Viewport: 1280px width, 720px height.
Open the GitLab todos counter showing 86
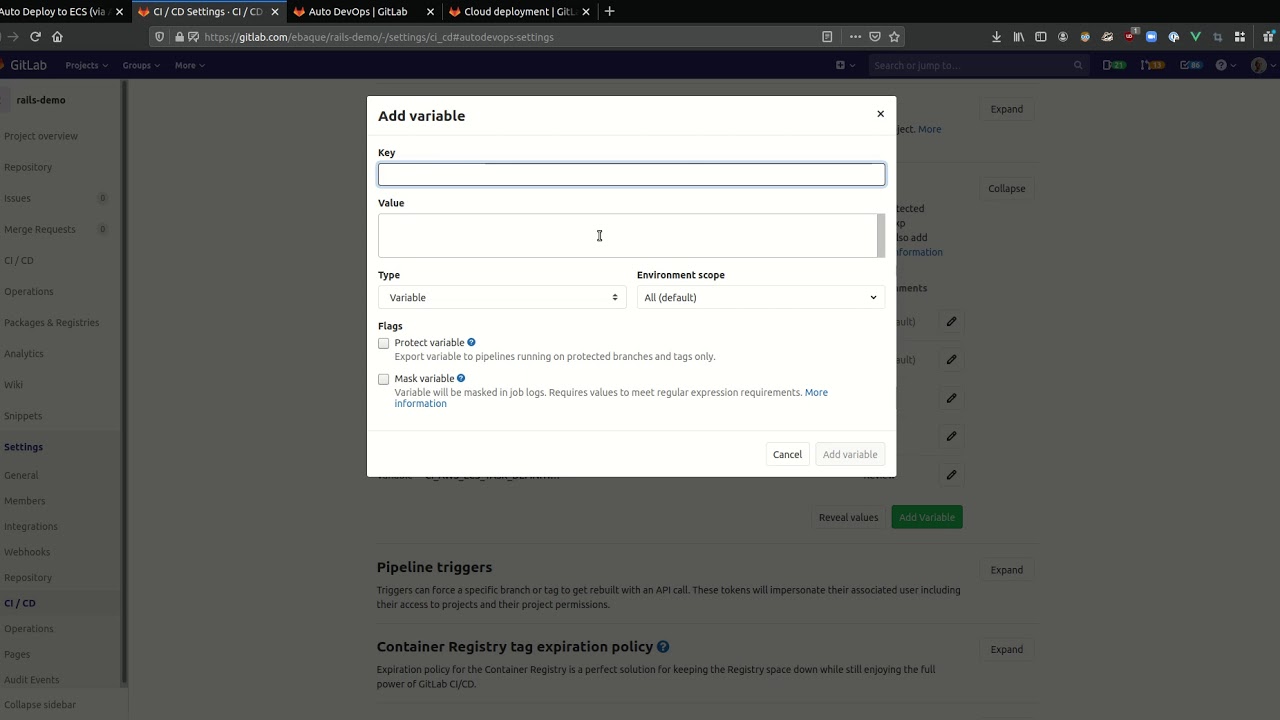point(1190,65)
